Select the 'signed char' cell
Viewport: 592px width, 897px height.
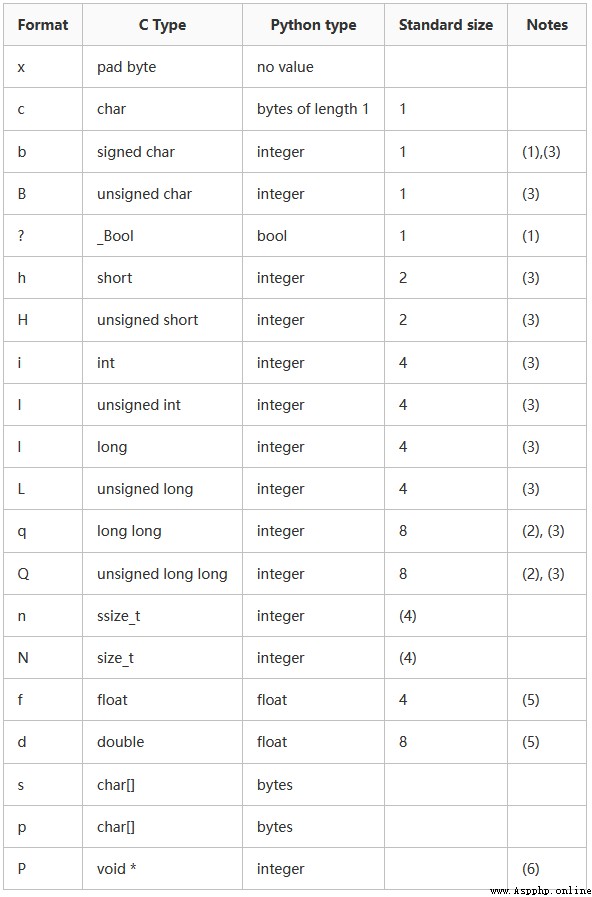tap(162, 152)
